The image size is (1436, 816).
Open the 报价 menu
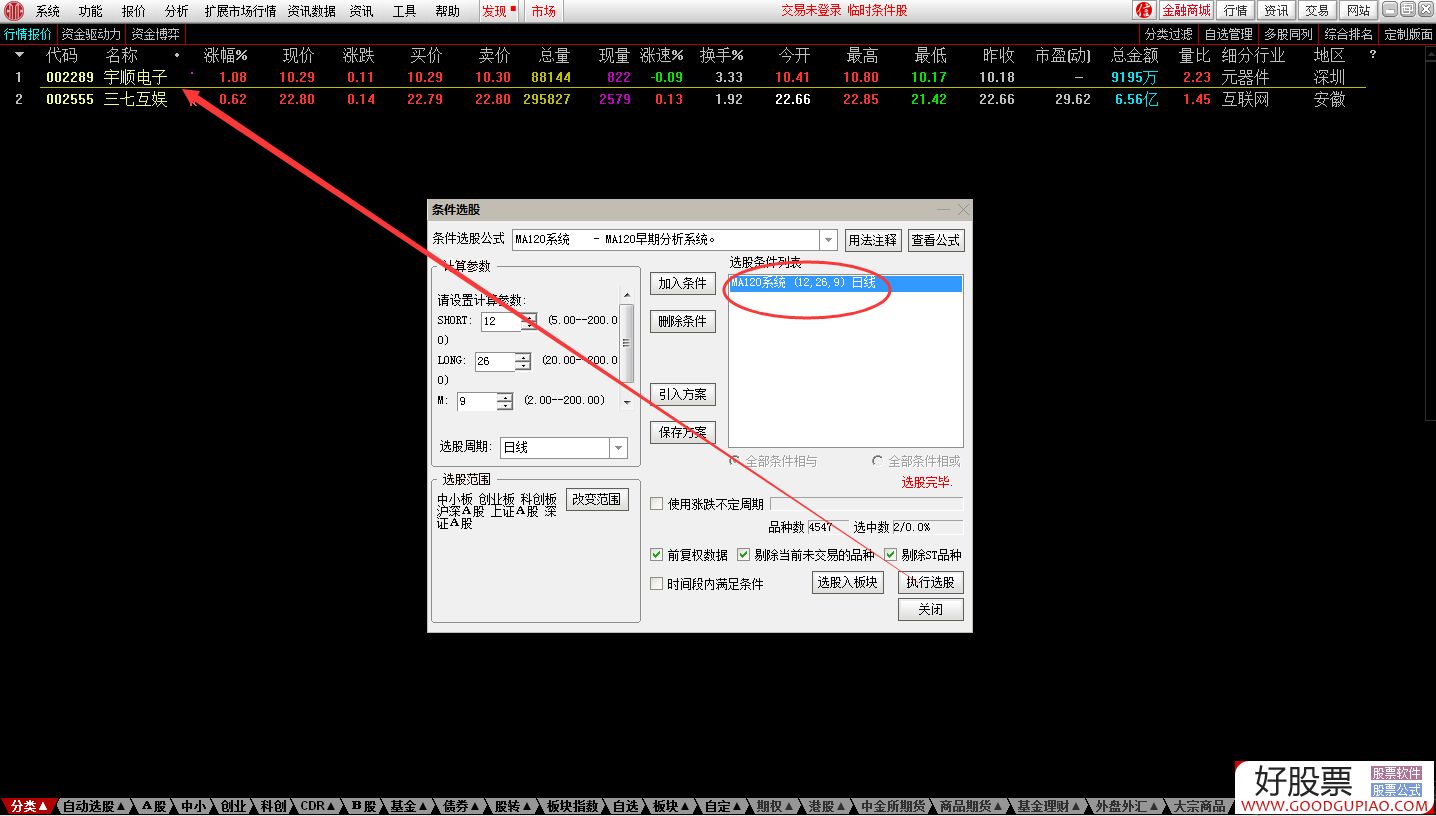[x=133, y=11]
